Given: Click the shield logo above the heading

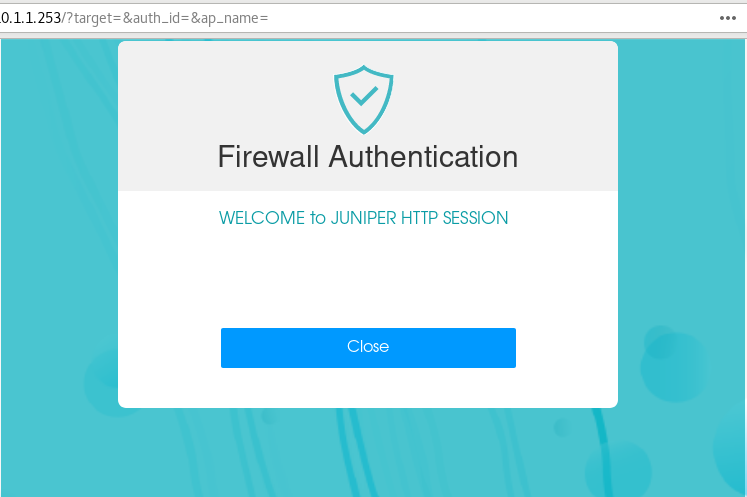Looking at the screenshot, I should coord(363,100).
